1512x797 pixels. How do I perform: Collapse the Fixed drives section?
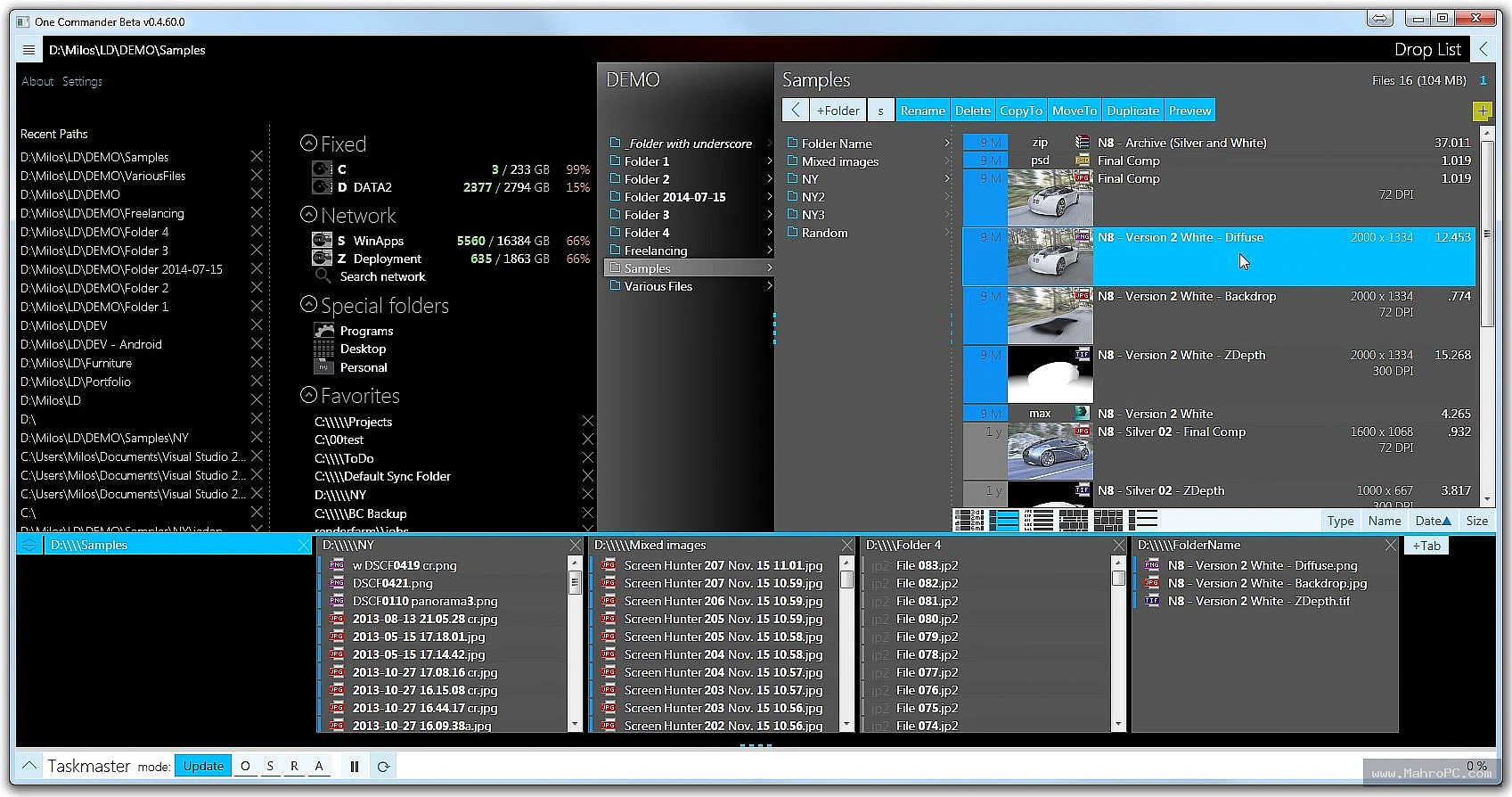309,143
